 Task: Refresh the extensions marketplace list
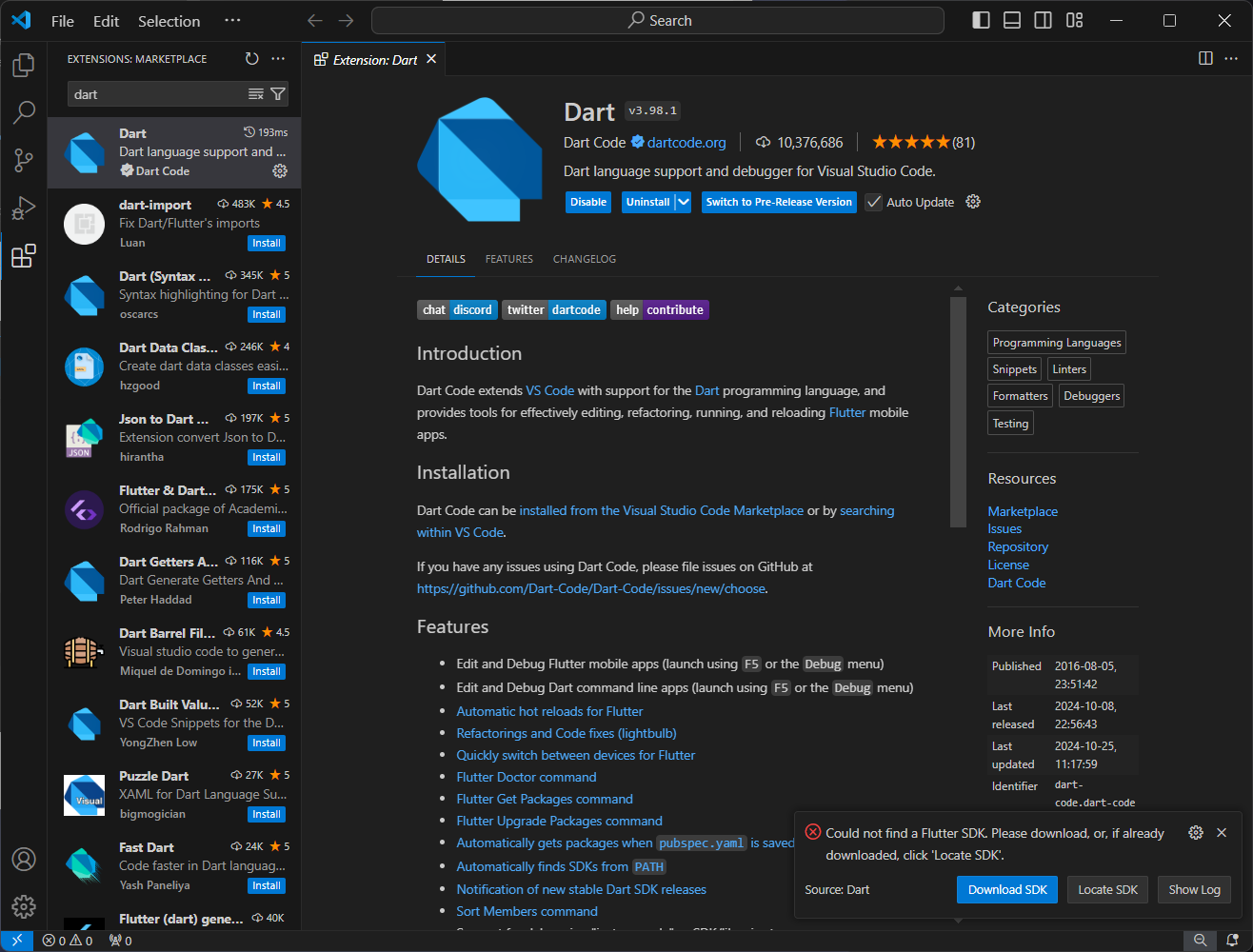[252, 59]
